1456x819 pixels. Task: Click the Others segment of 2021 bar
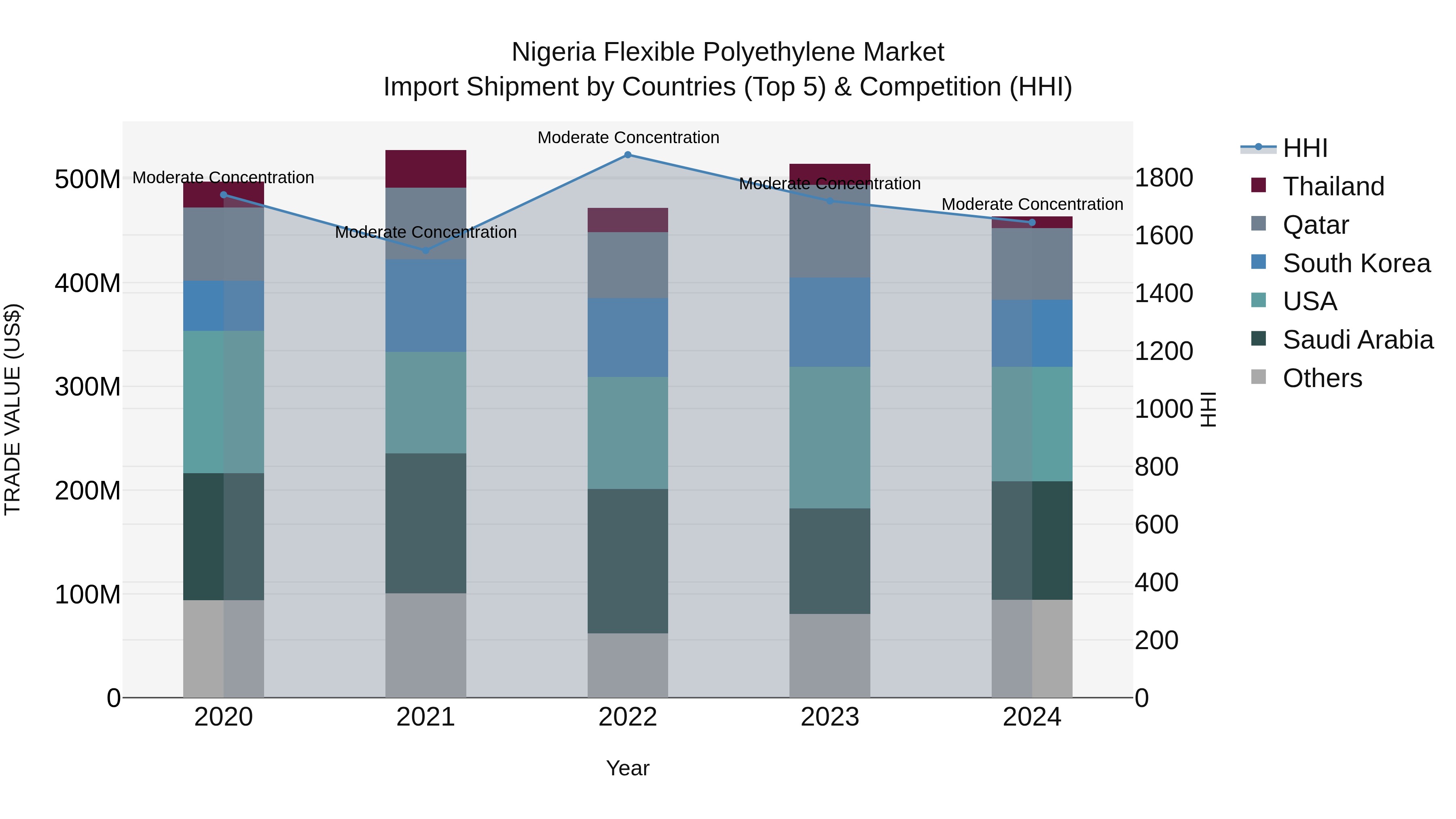425,645
